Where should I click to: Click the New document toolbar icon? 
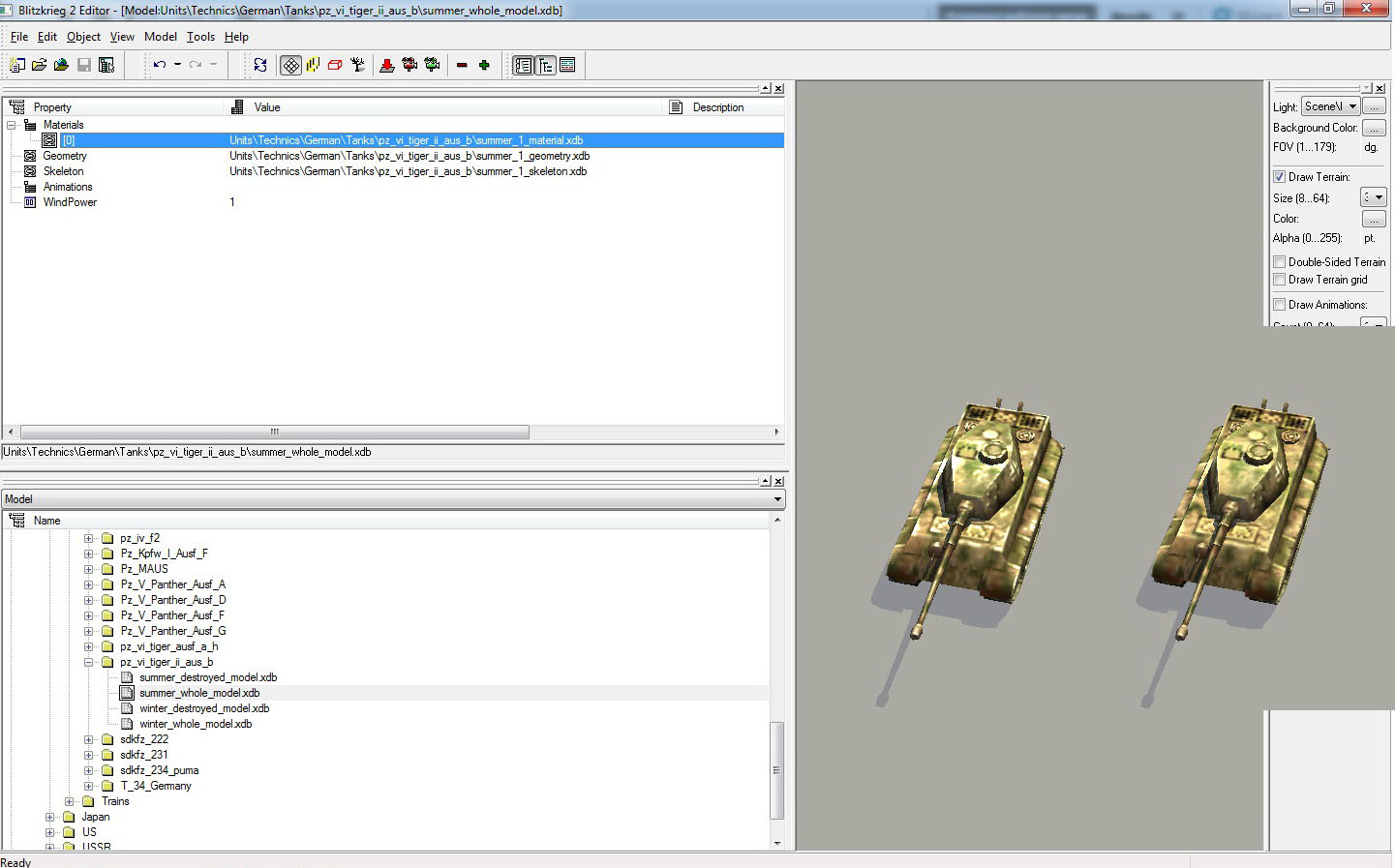(17, 65)
